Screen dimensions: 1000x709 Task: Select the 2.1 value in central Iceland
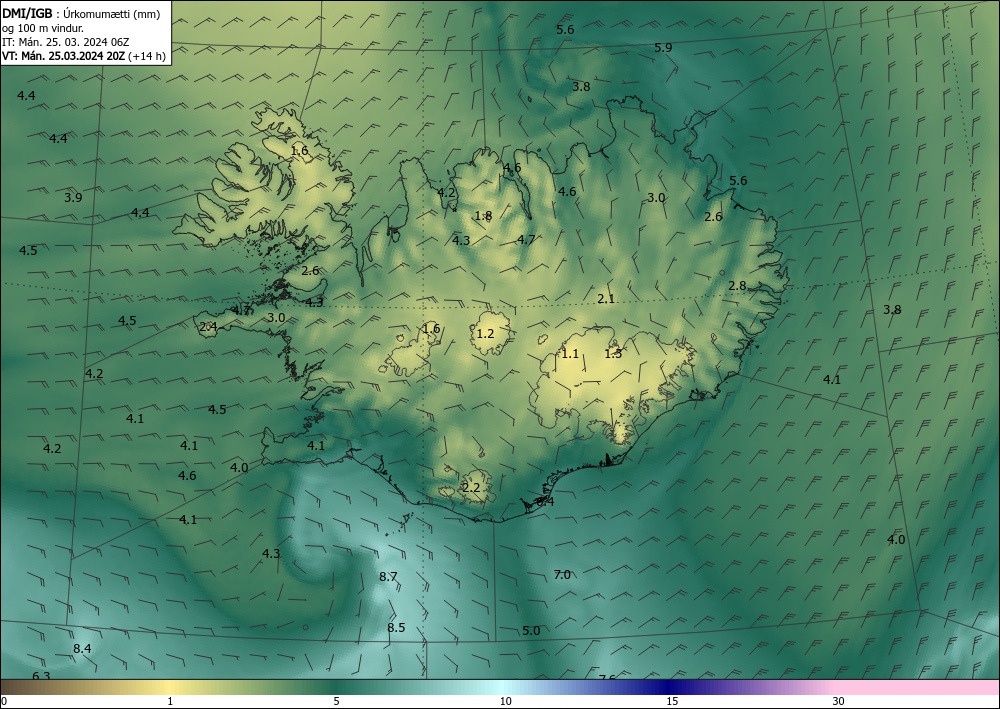[606, 298]
